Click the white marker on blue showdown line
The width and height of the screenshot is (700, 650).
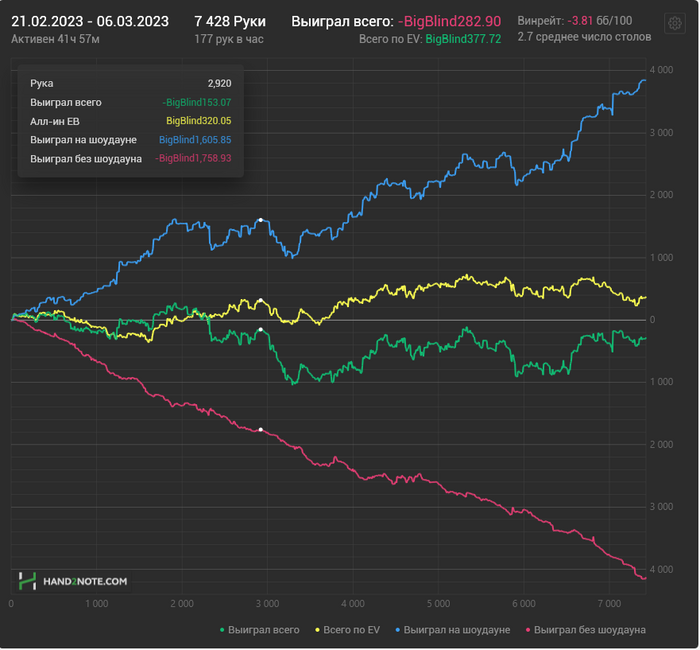(x=261, y=220)
